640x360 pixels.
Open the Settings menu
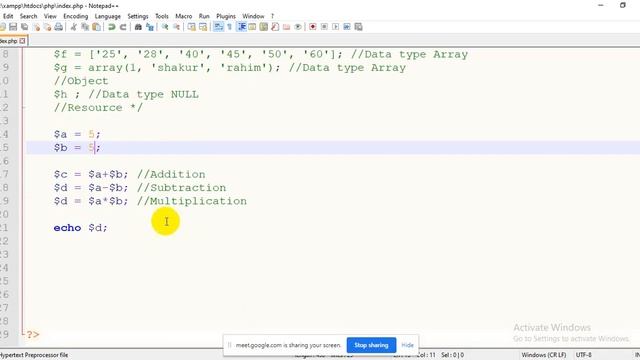(x=138, y=16)
